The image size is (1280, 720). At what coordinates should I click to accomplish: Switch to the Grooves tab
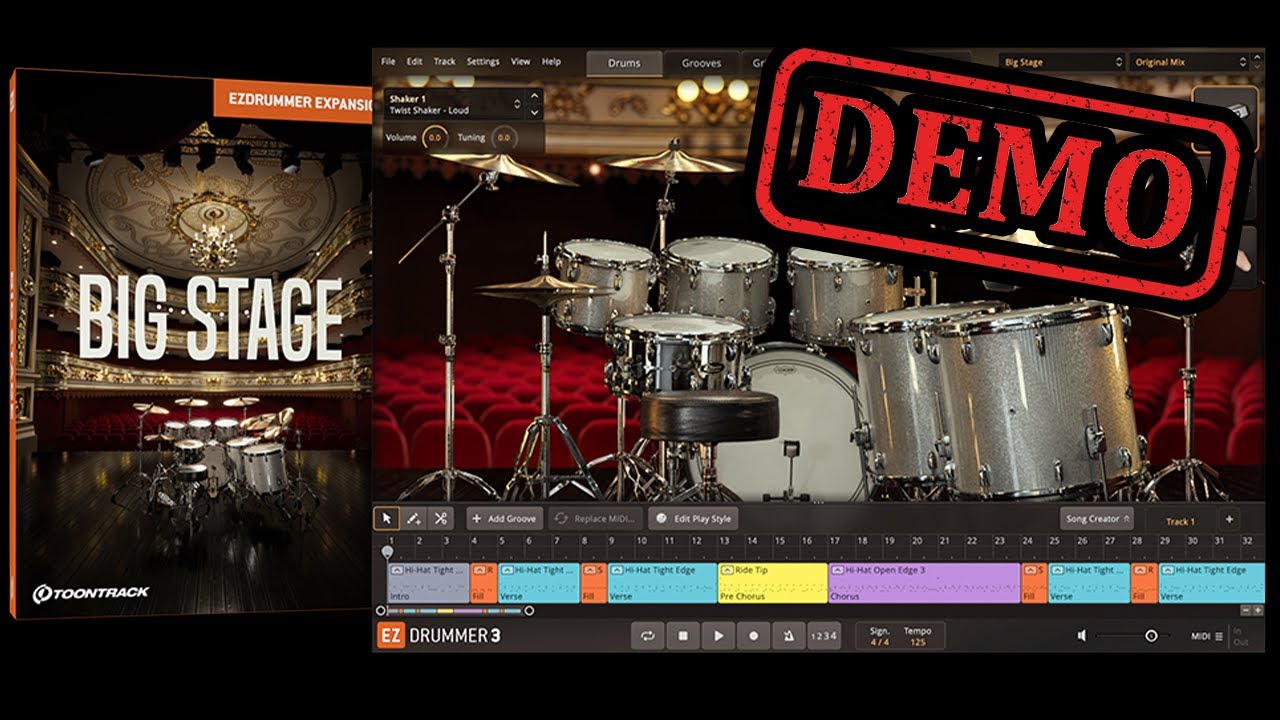tap(701, 63)
